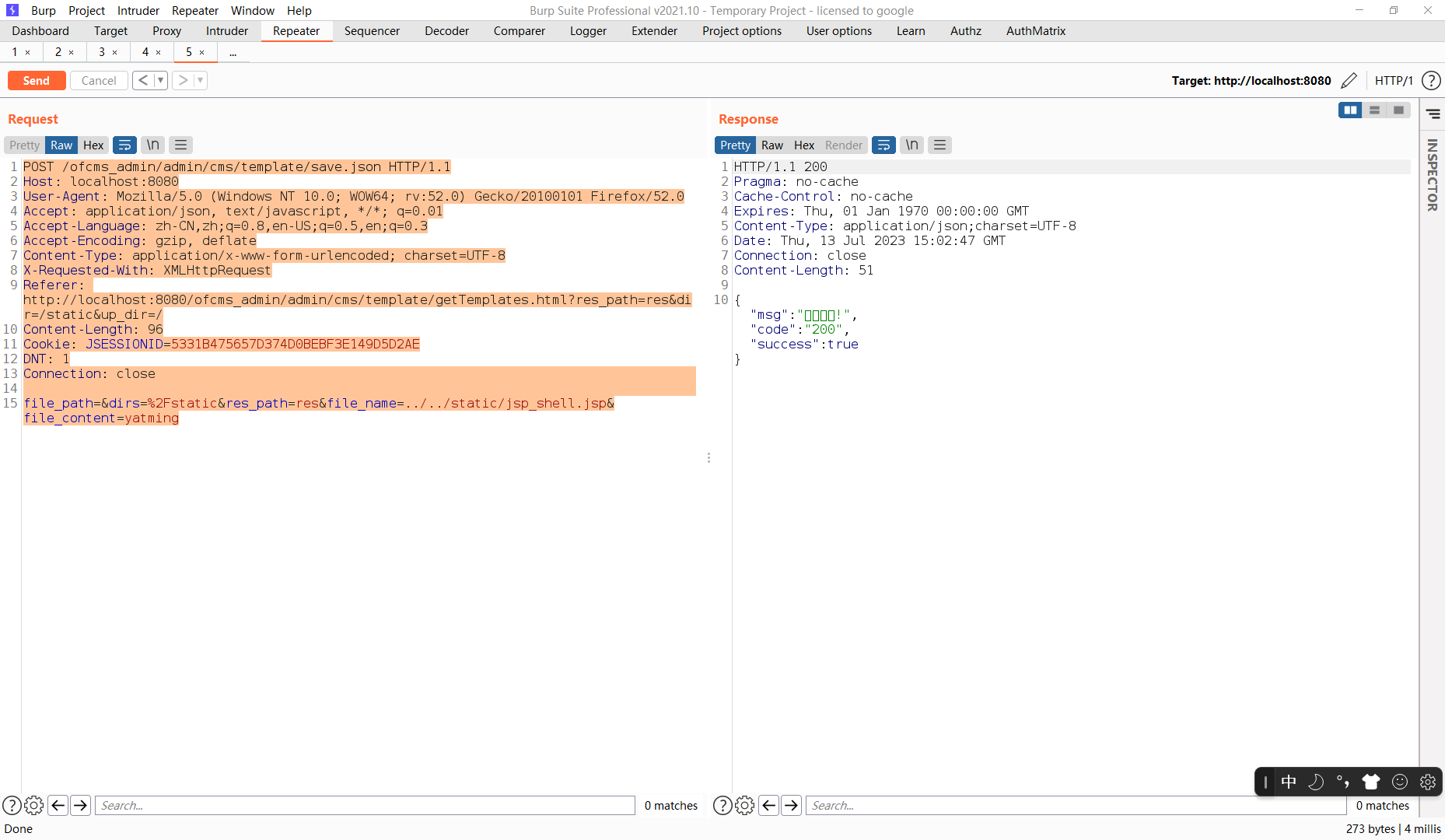This screenshot has height=840, width=1445.
Task: Open the overflow tab list via ellipsis
Action: click(233, 52)
